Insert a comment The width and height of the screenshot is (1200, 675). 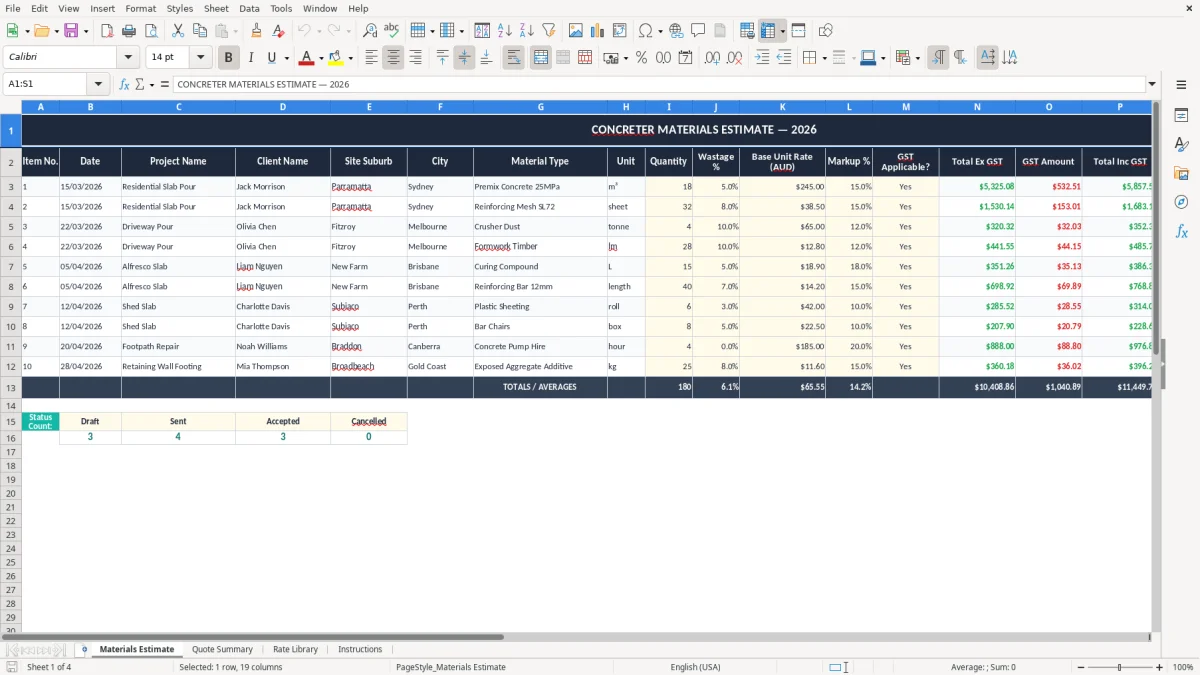698,31
